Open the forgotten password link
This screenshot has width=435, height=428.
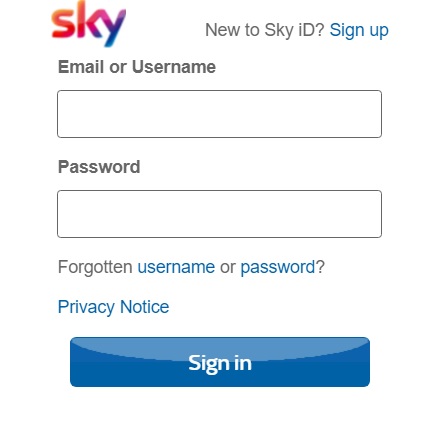(x=278, y=267)
